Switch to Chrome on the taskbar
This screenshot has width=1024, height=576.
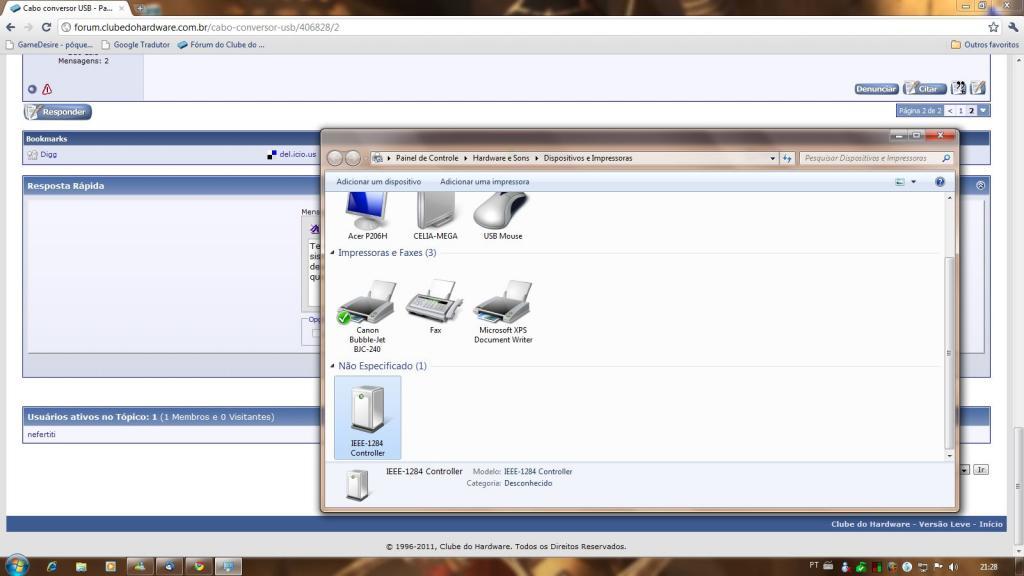(x=199, y=566)
